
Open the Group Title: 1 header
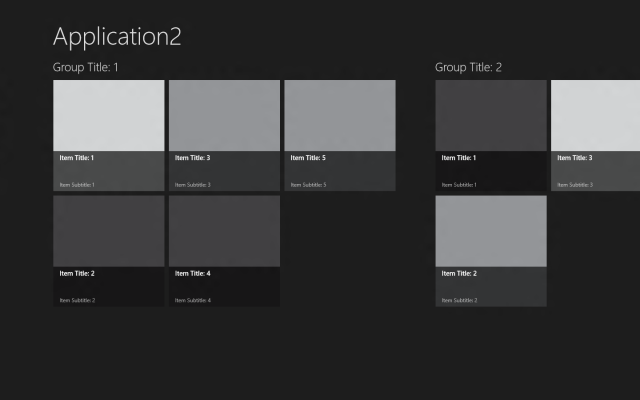(x=86, y=67)
